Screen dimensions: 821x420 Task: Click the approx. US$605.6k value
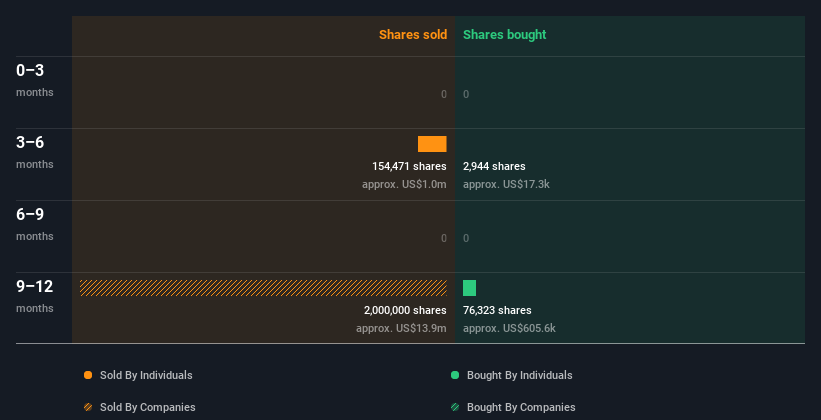tap(509, 328)
